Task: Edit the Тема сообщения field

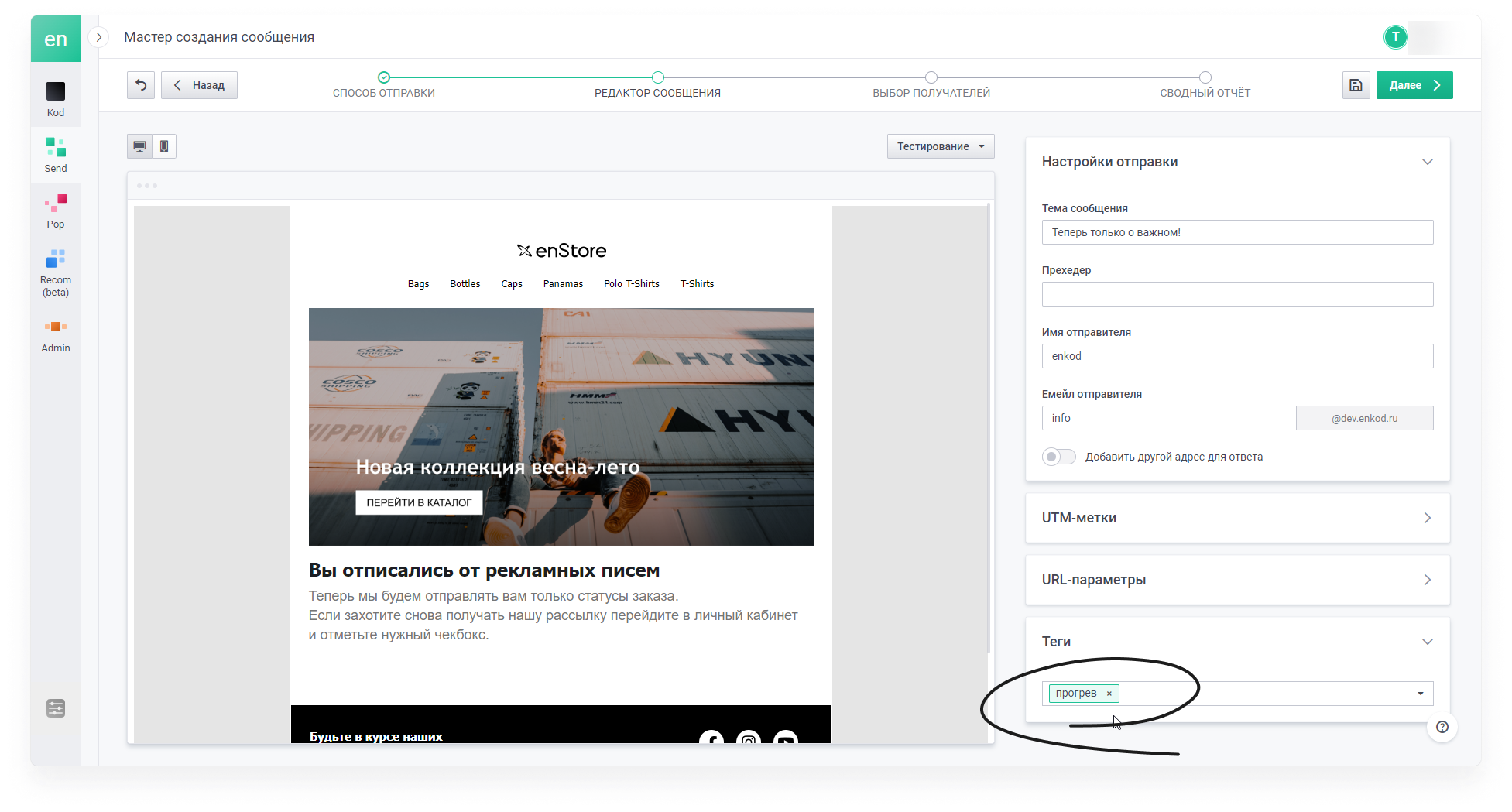Action: [x=1237, y=232]
